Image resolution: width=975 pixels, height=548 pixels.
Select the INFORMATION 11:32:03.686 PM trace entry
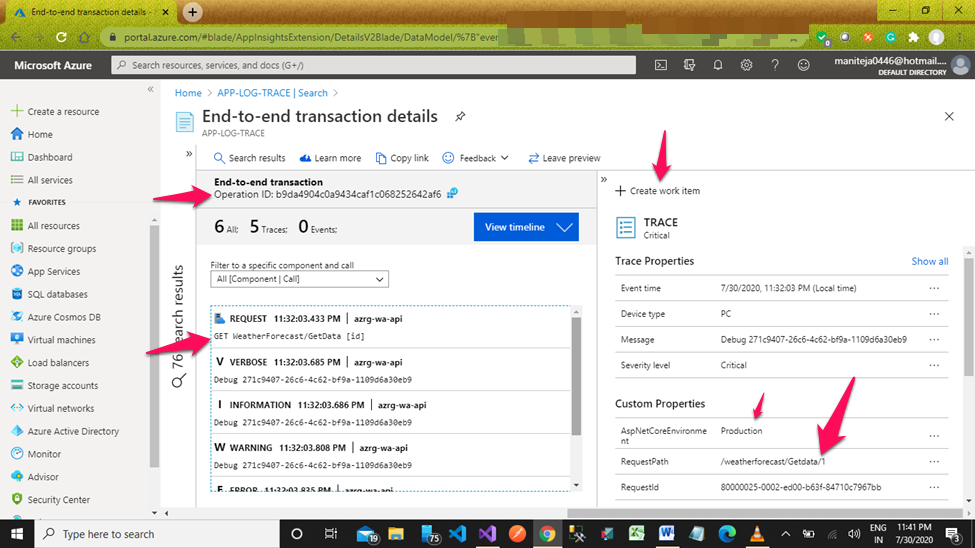(390, 413)
